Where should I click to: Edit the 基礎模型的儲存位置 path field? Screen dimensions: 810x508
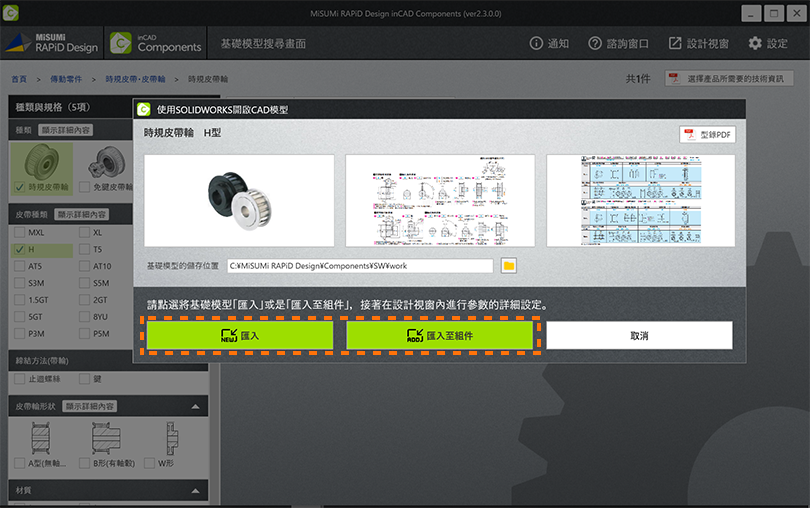[x=360, y=266]
